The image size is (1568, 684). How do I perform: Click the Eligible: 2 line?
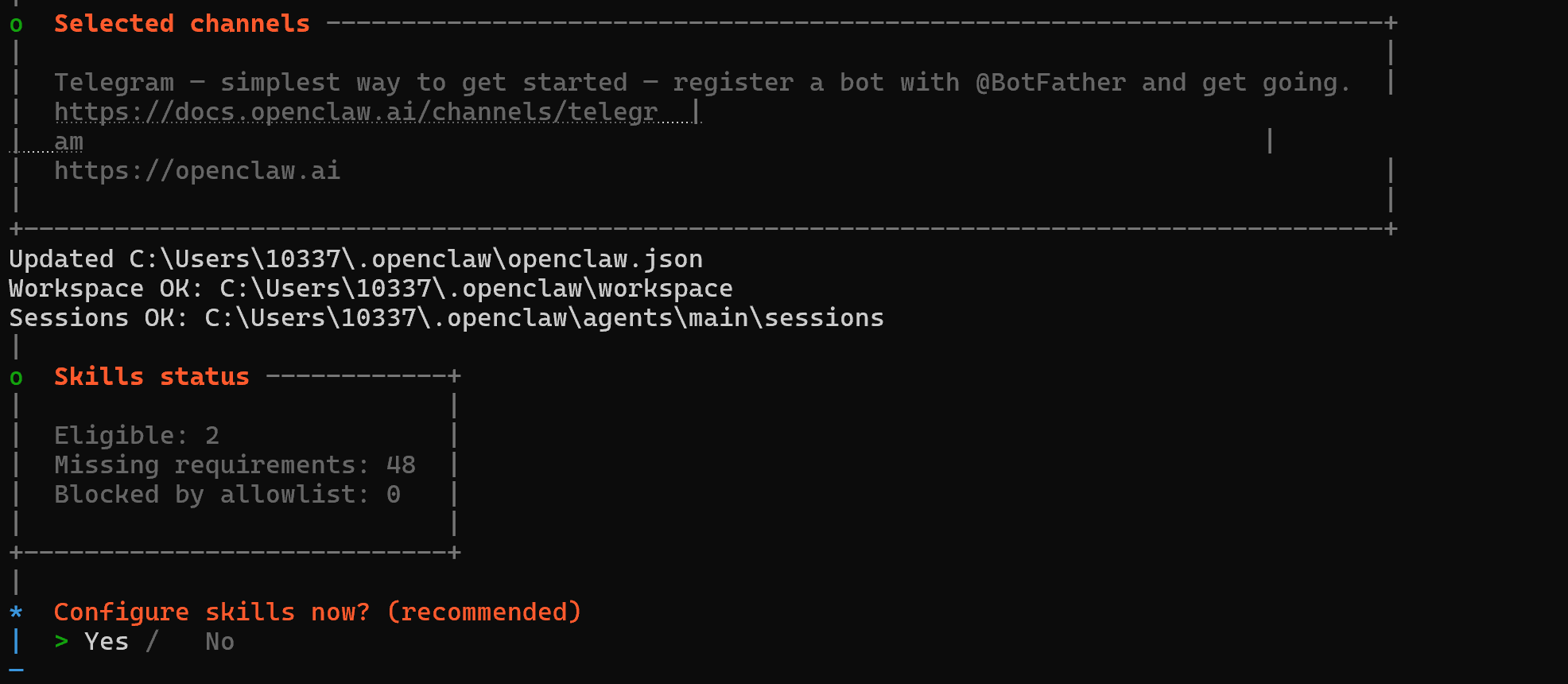pyautogui.click(x=136, y=436)
